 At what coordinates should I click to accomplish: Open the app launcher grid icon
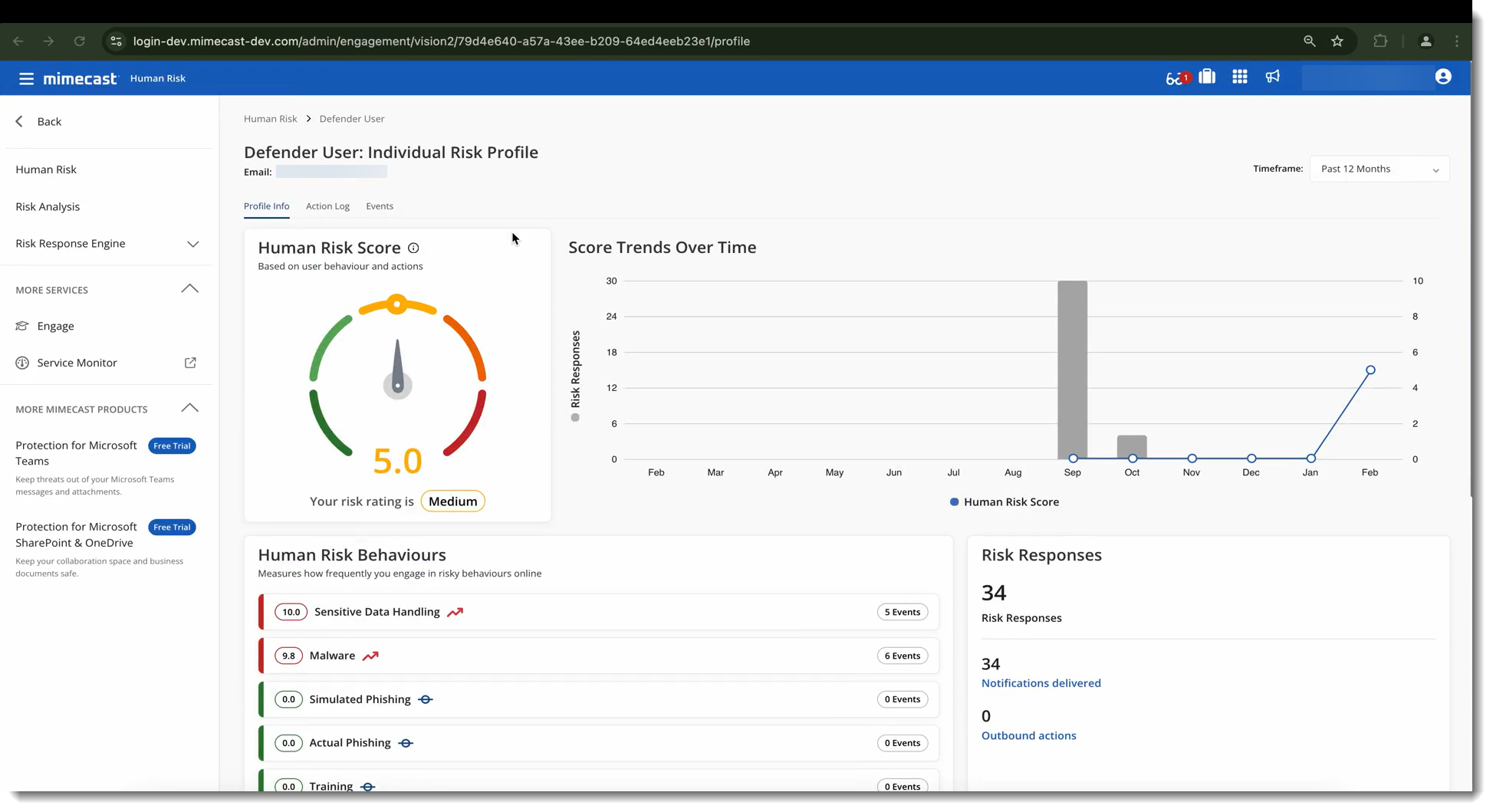click(x=1239, y=77)
